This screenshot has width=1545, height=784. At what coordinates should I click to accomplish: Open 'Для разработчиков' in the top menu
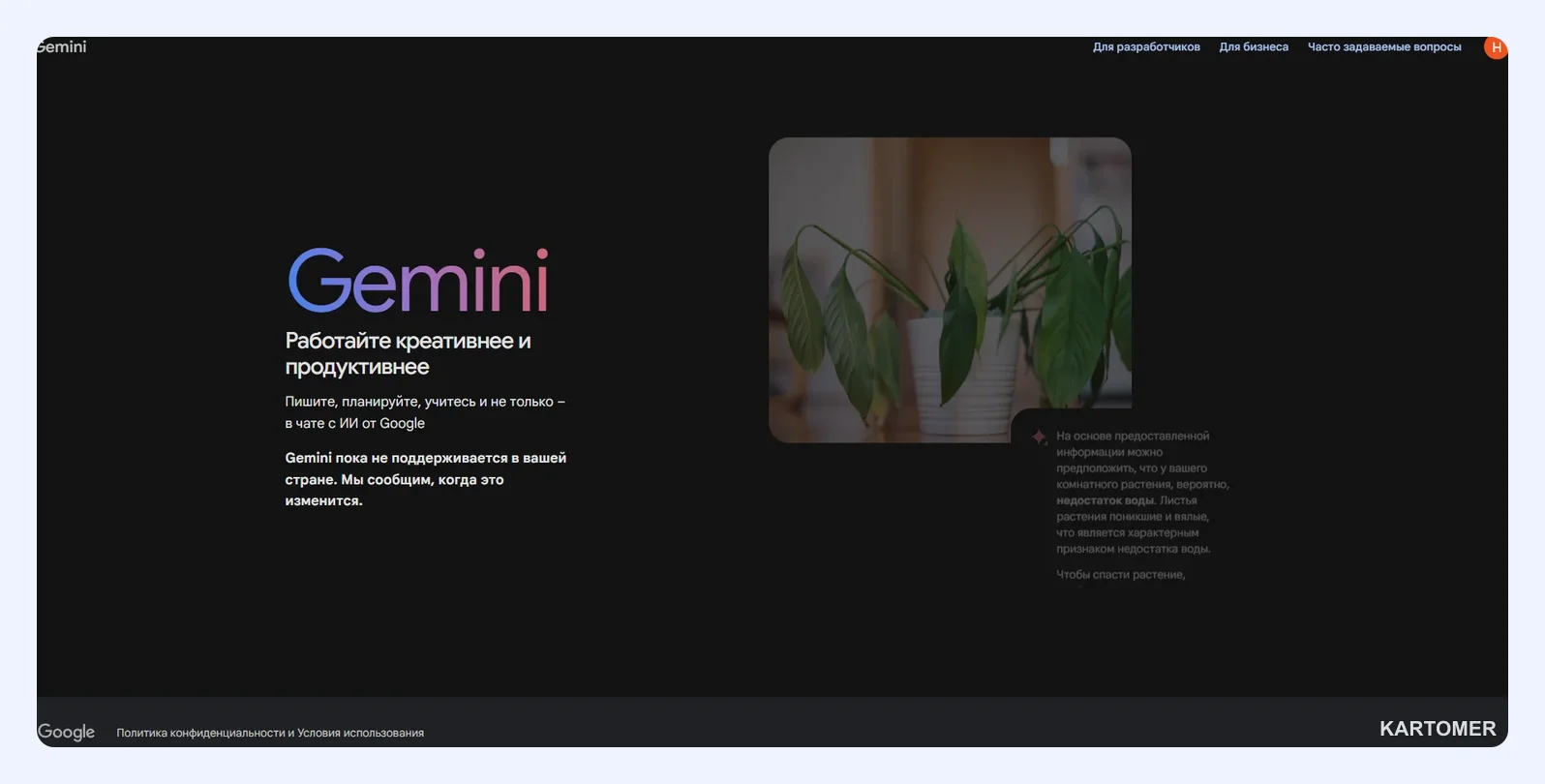pyautogui.click(x=1146, y=46)
